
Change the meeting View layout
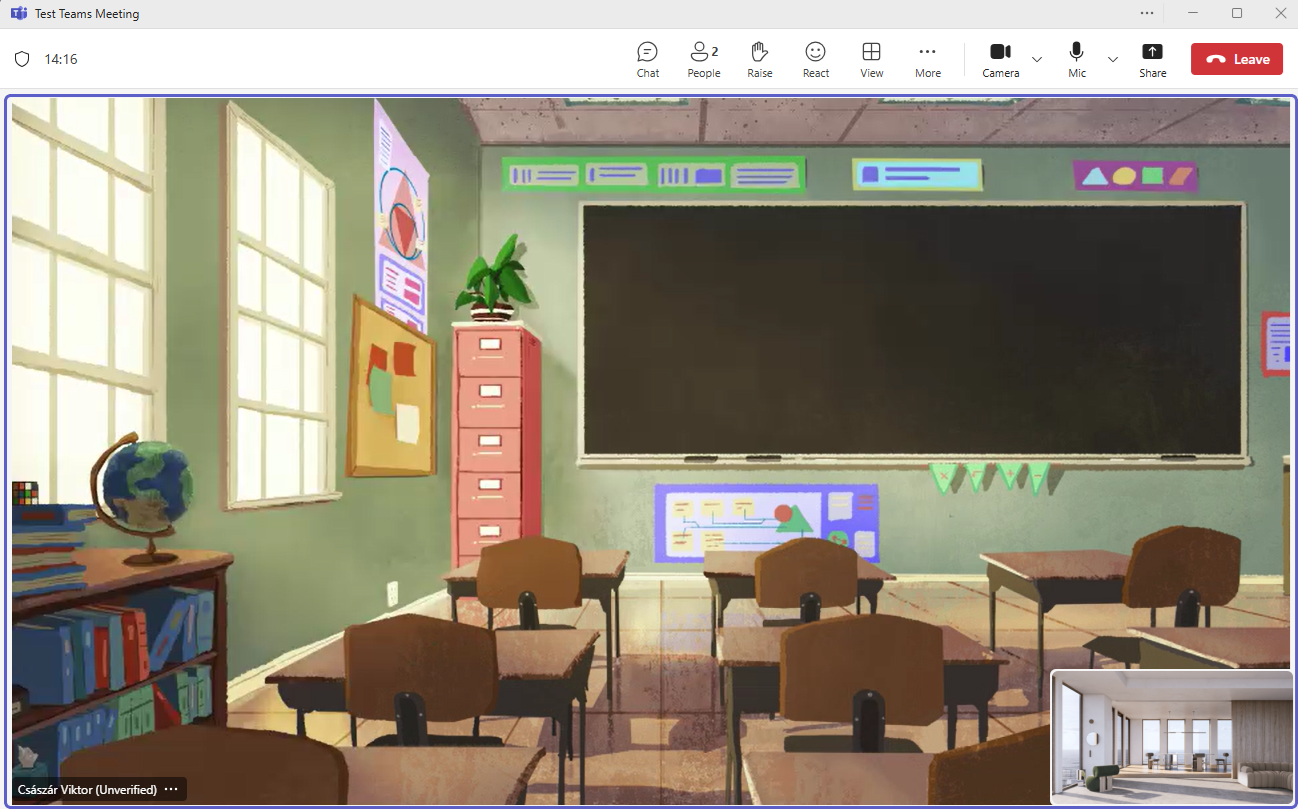point(872,59)
